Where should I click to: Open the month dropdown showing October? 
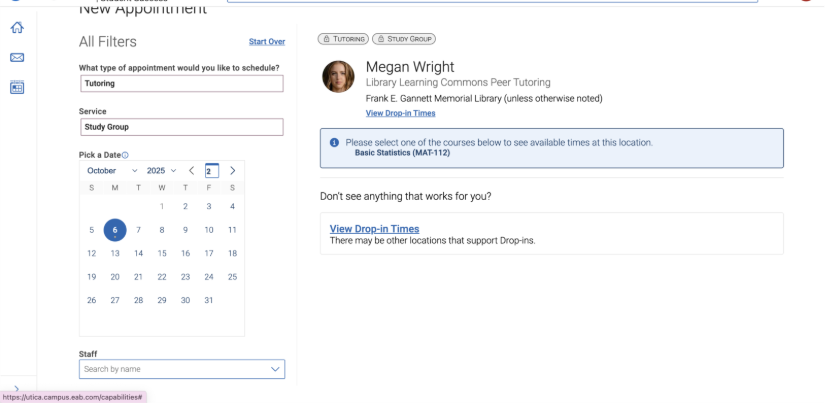pyautogui.click(x=112, y=171)
